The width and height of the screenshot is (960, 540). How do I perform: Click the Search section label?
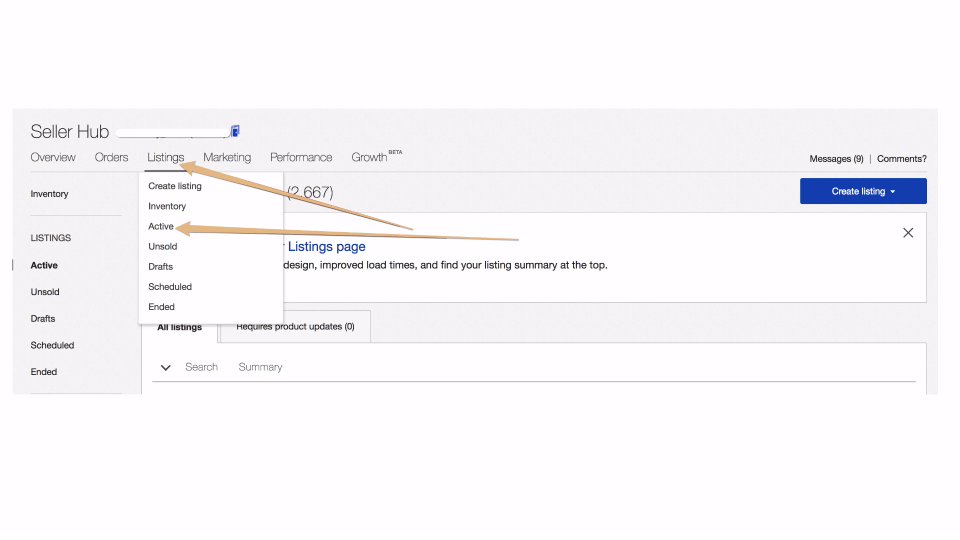(x=201, y=367)
